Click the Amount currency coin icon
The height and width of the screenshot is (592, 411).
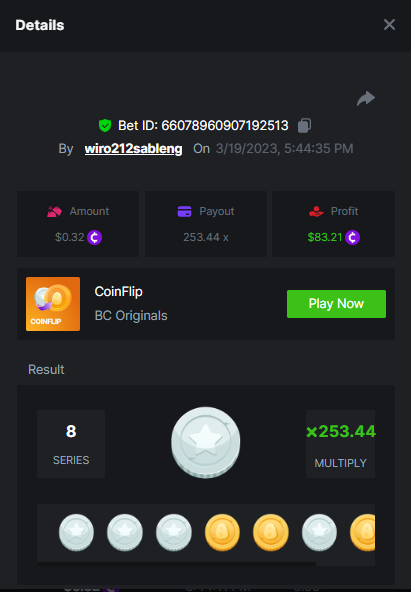pyautogui.click(x=94, y=237)
